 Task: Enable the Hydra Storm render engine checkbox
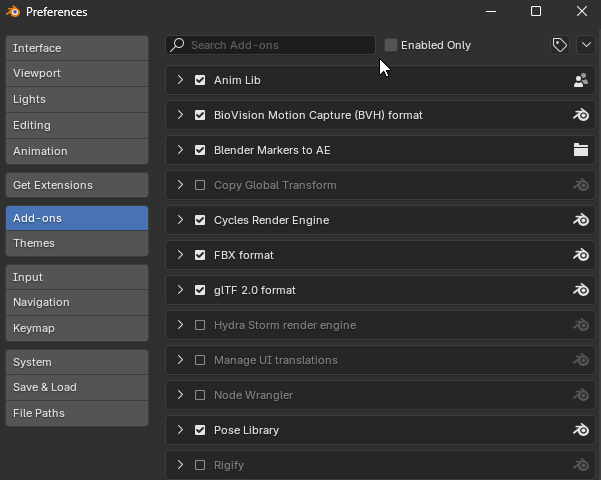coord(200,325)
